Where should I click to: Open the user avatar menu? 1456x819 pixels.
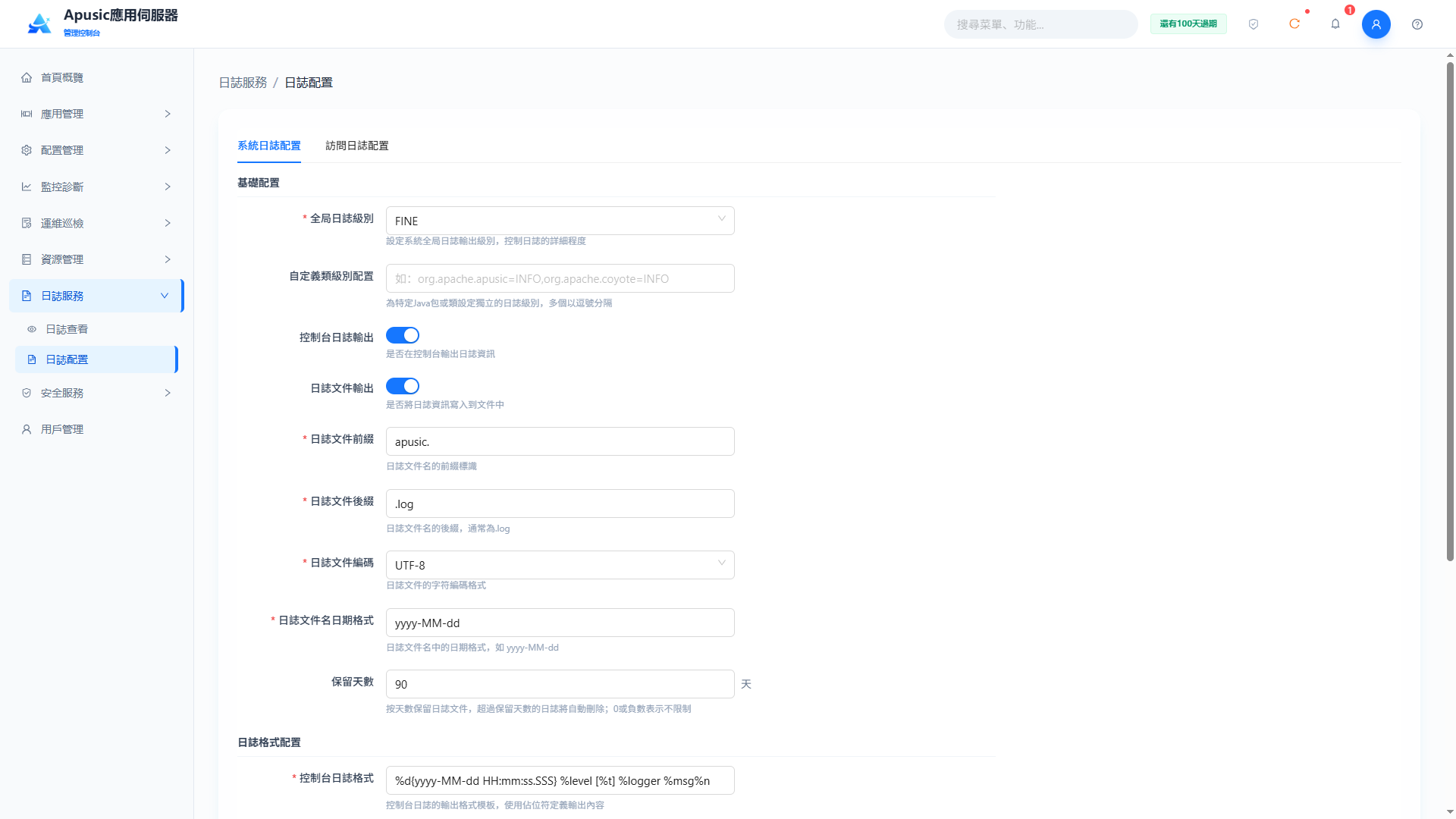pos(1376,24)
